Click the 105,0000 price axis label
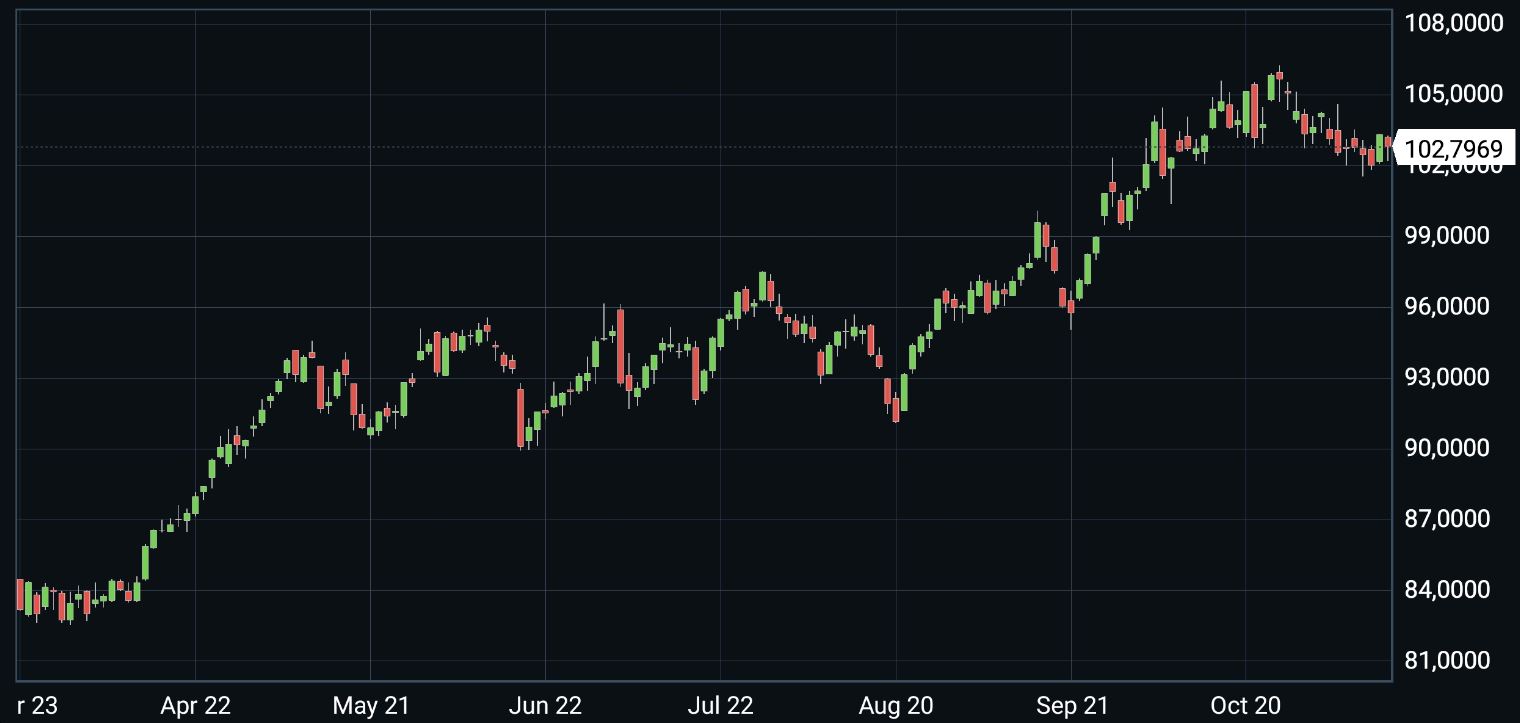The height and width of the screenshot is (723, 1520). tap(1453, 94)
